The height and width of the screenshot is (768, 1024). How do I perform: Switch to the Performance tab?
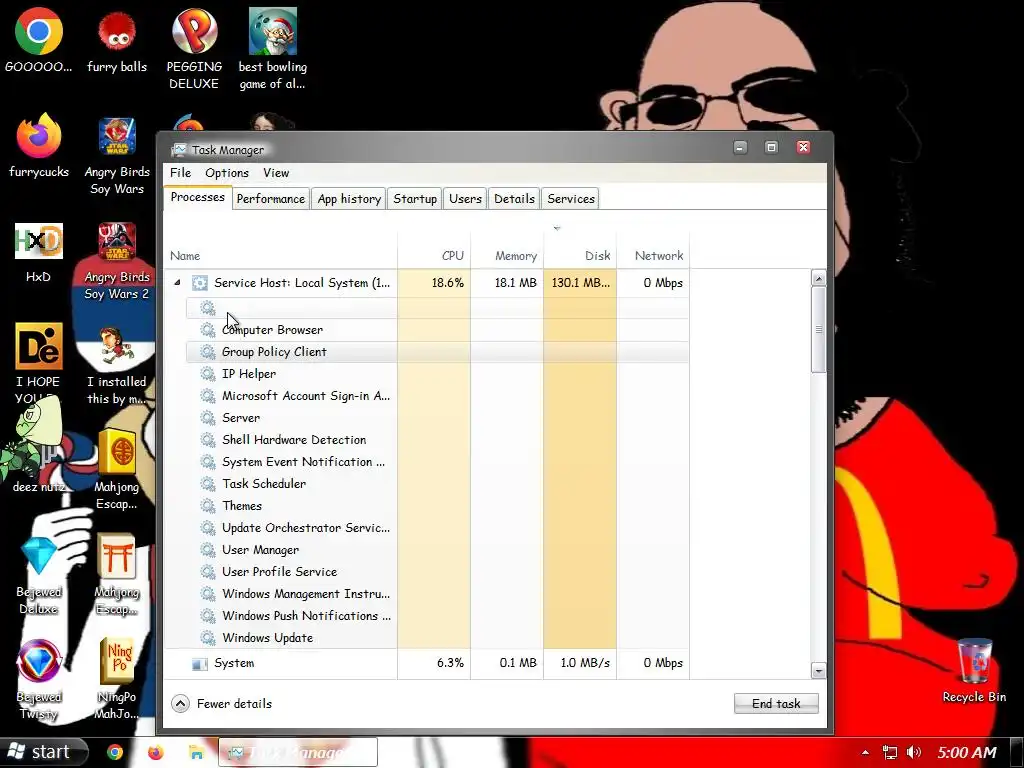270,199
